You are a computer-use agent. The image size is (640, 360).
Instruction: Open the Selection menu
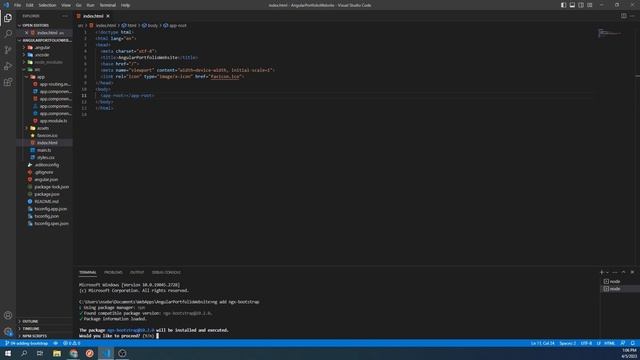point(47,5)
